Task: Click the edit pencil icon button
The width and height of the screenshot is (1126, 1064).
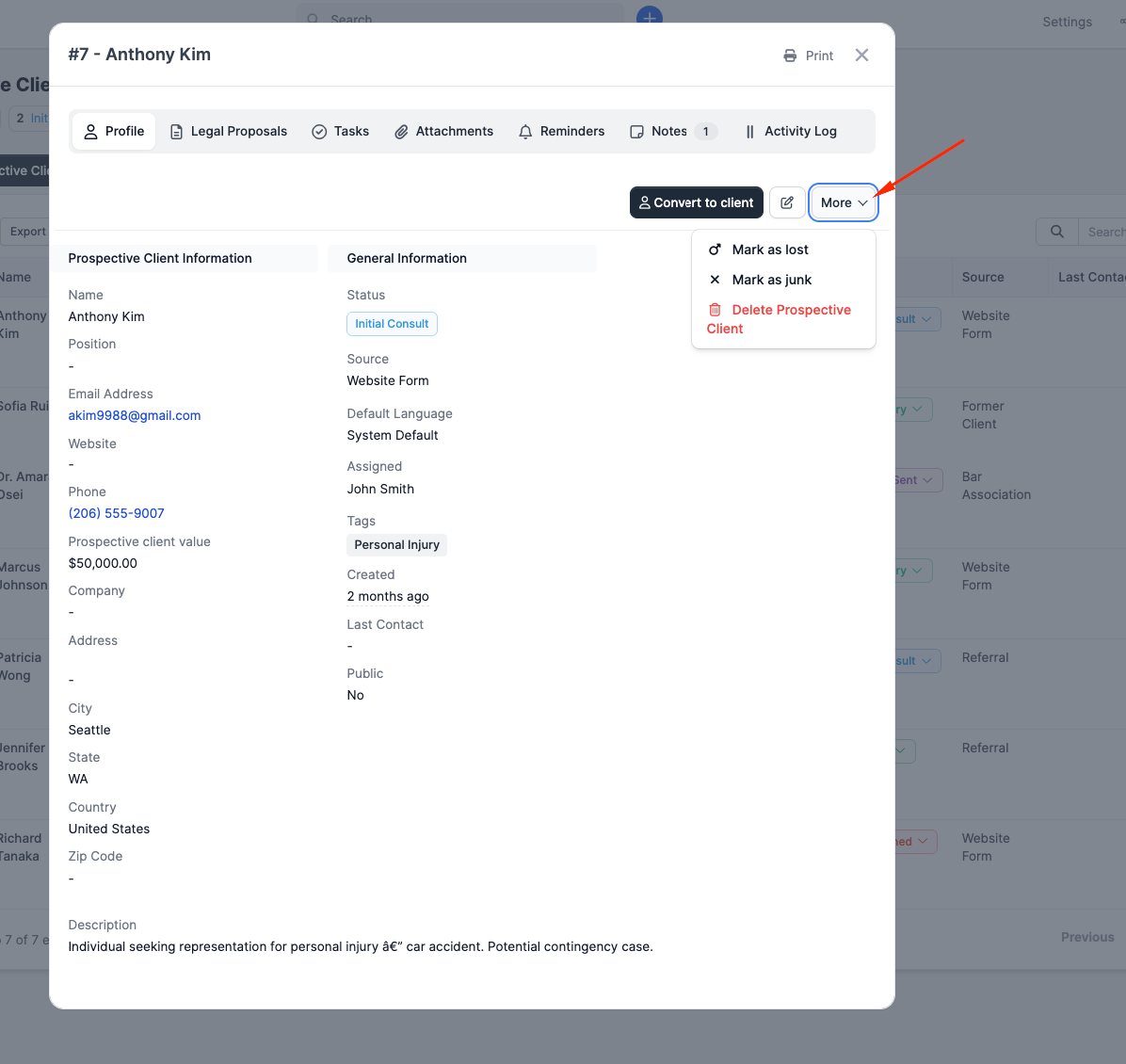Action: click(x=787, y=202)
